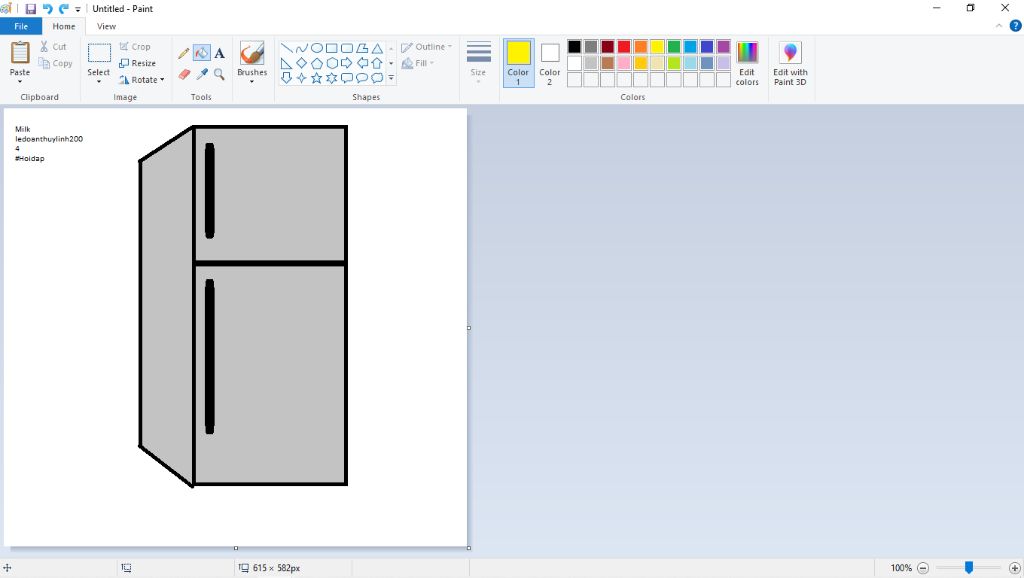1024x578 pixels.
Task: Click the Undo arrow in title bar
Action: click(x=47, y=8)
